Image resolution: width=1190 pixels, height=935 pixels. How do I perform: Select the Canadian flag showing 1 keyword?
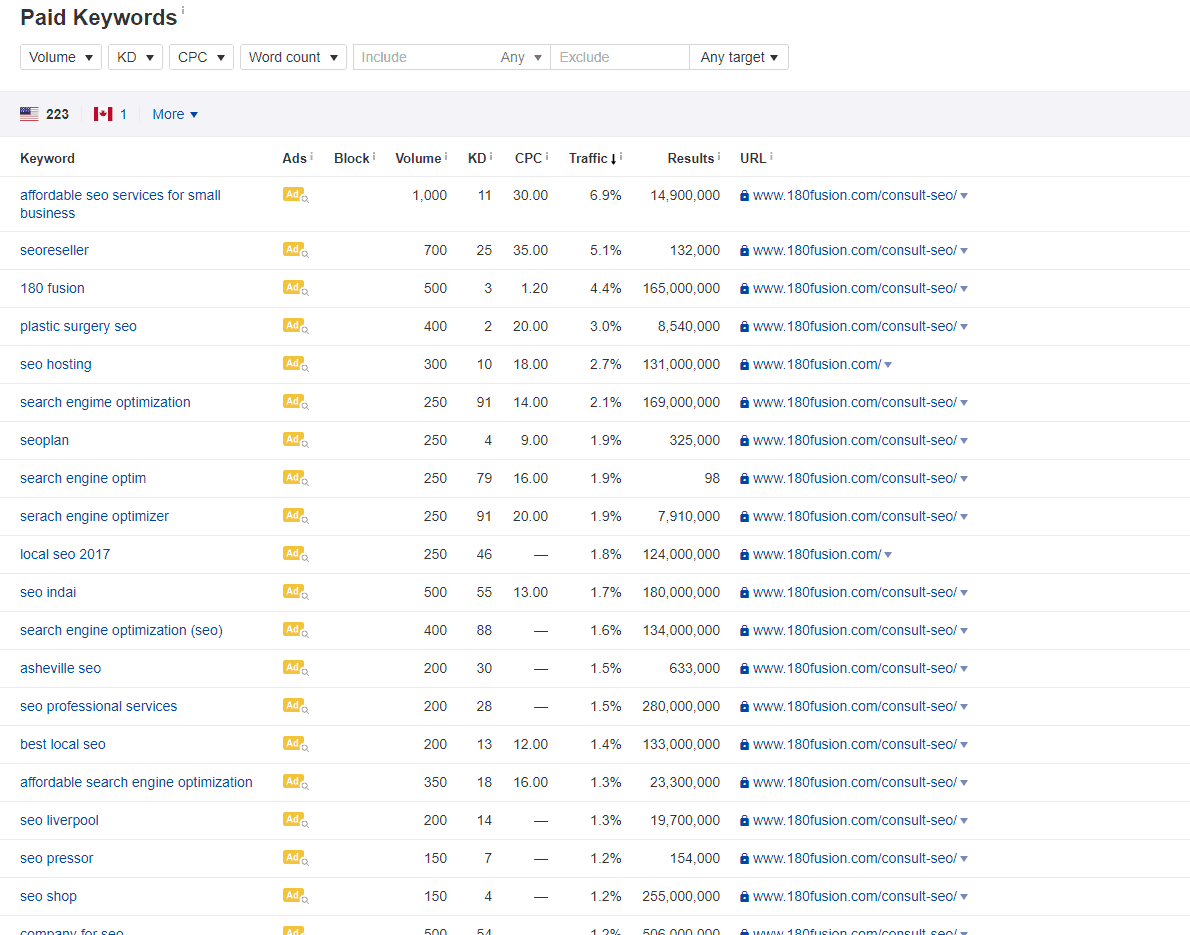(x=103, y=114)
